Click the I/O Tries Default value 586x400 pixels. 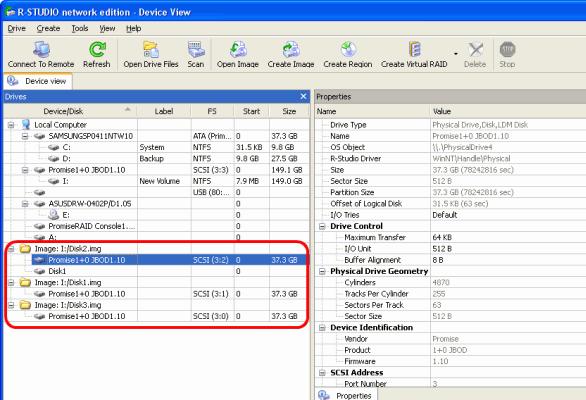444,215
